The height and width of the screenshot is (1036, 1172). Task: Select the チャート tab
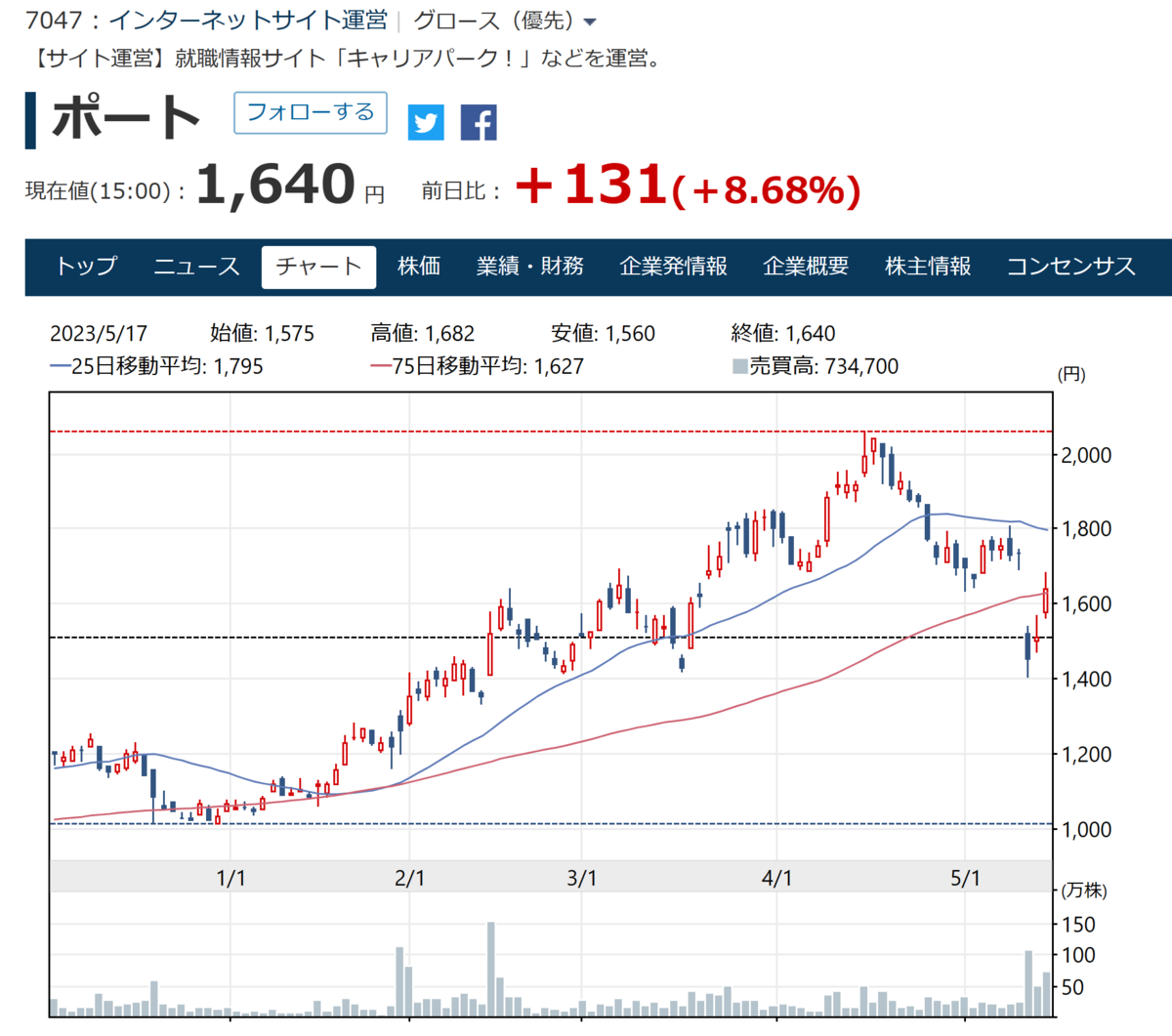318,268
